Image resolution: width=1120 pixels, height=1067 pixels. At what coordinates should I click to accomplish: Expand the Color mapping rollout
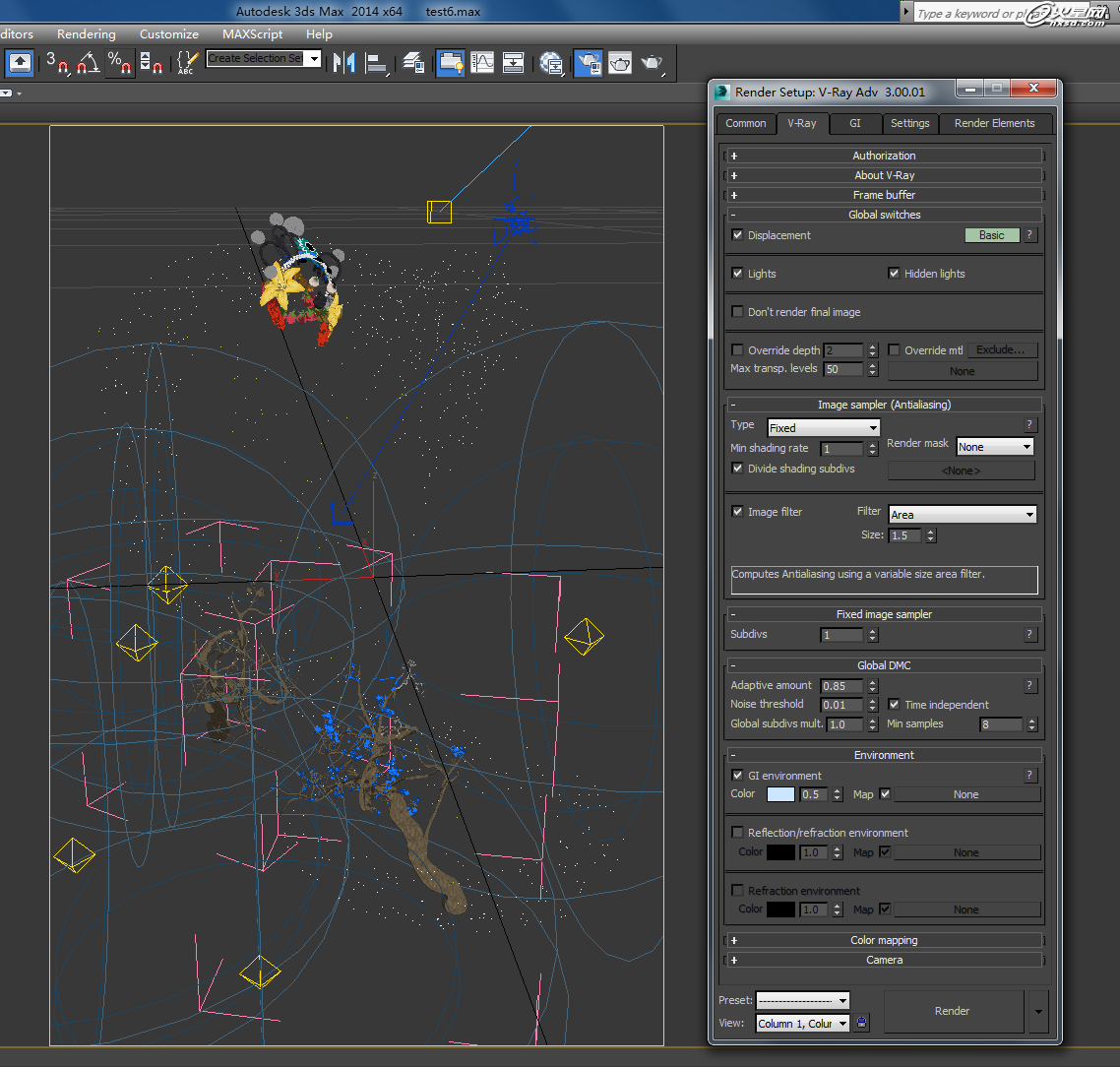point(884,941)
